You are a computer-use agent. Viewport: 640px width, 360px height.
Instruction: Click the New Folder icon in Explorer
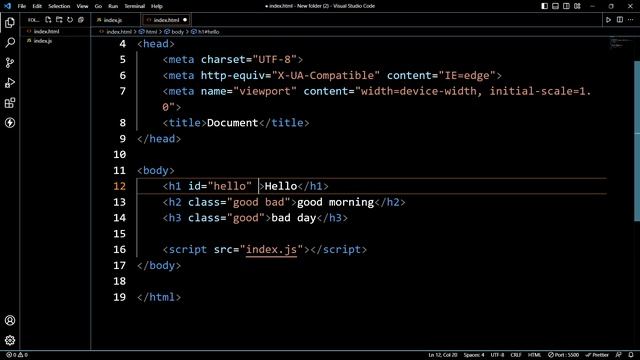(x=59, y=20)
